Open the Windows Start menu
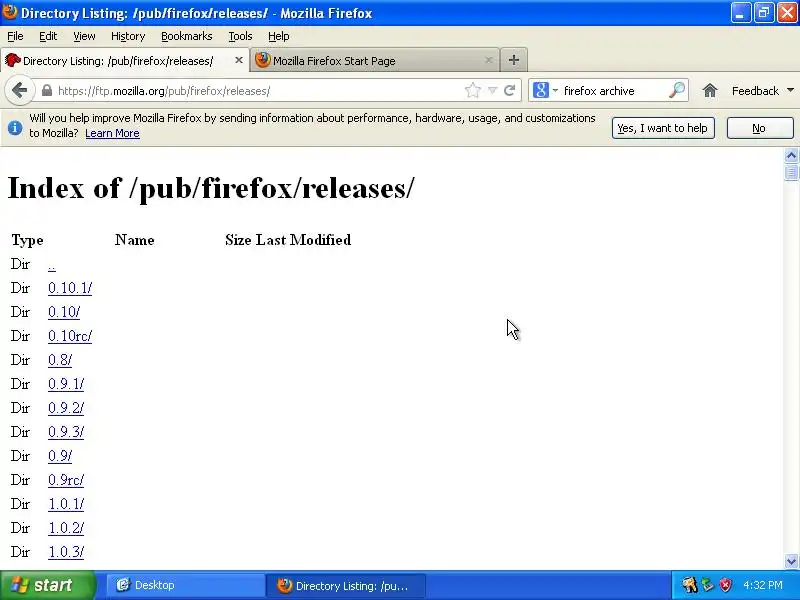The height and width of the screenshot is (600, 800). click(x=47, y=585)
